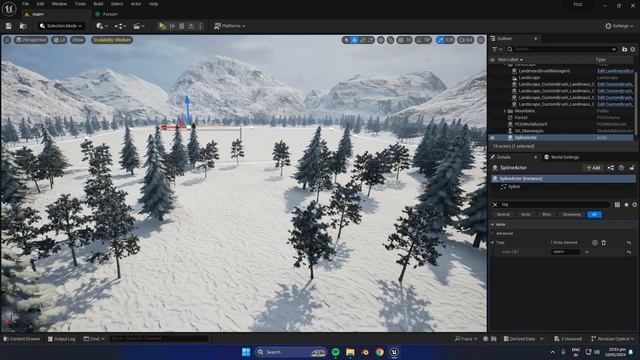Toggle the lock details icon
The width and height of the screenshot is (640, 360).
pos(632,168)
